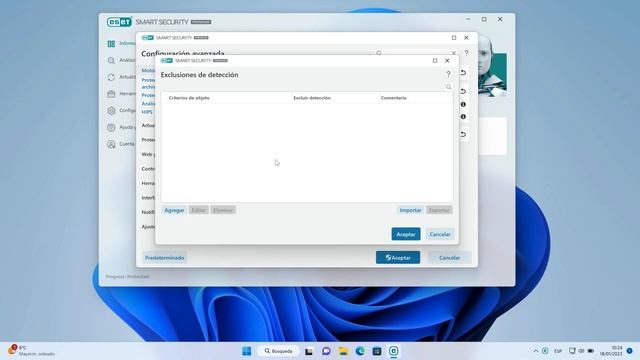
Task: Expand the system tray hidden icons chevron
Action: 536,351
